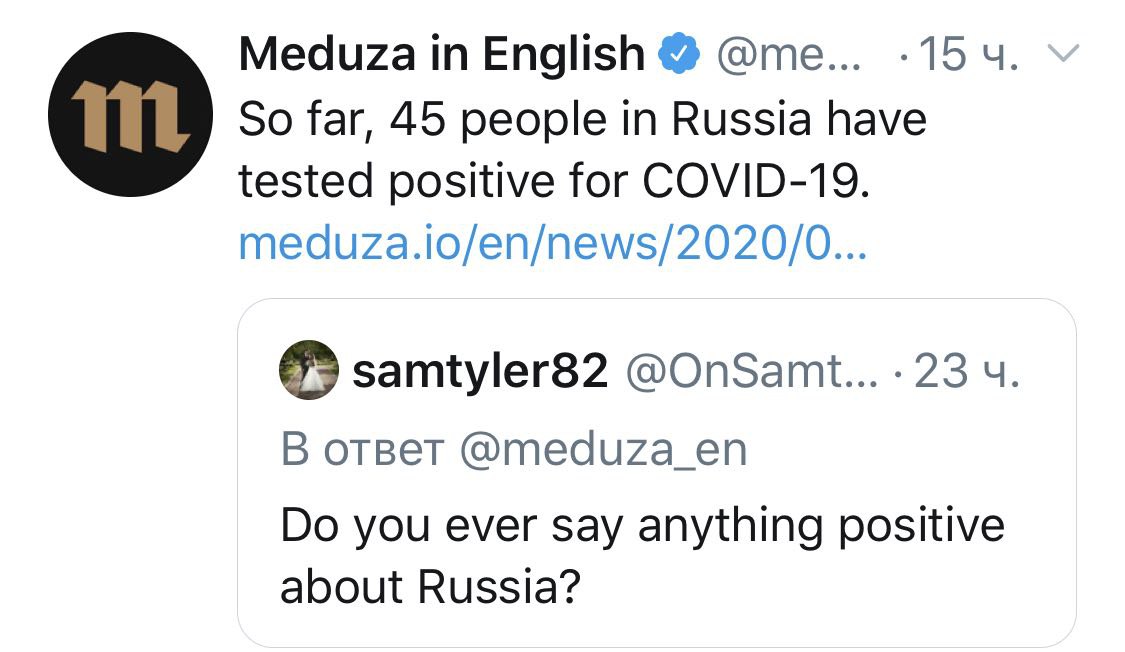Screen dimensions: 1125x652
Task: Click the Meduza in English display name
Action: [x=442, y=55]
